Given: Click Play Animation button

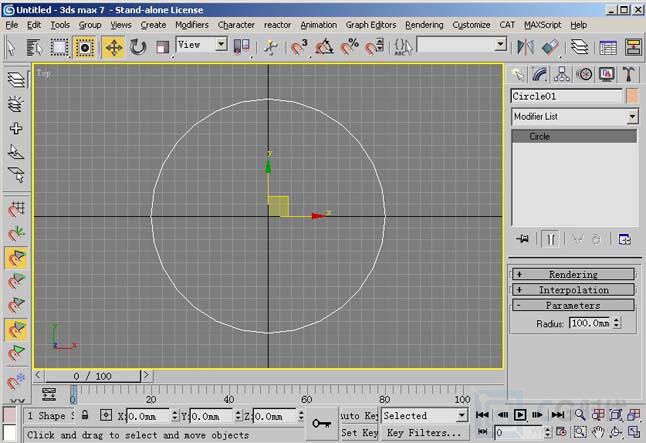Looking at the screenshot, I should pos(520,415).
